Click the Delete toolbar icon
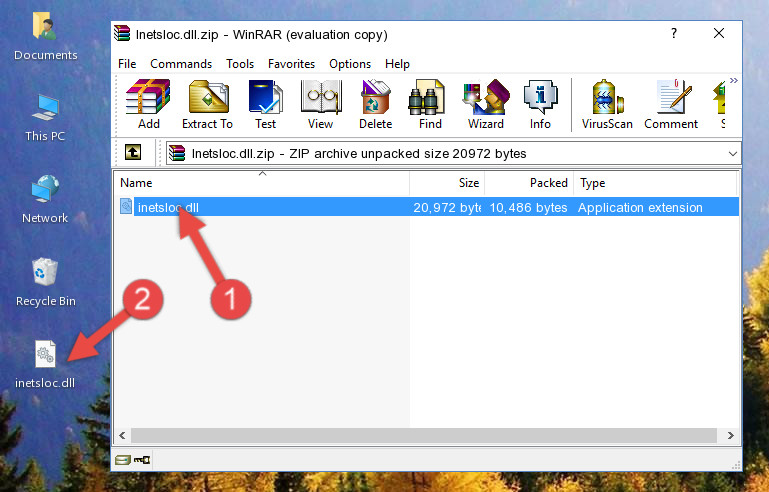 click(376, 104)
